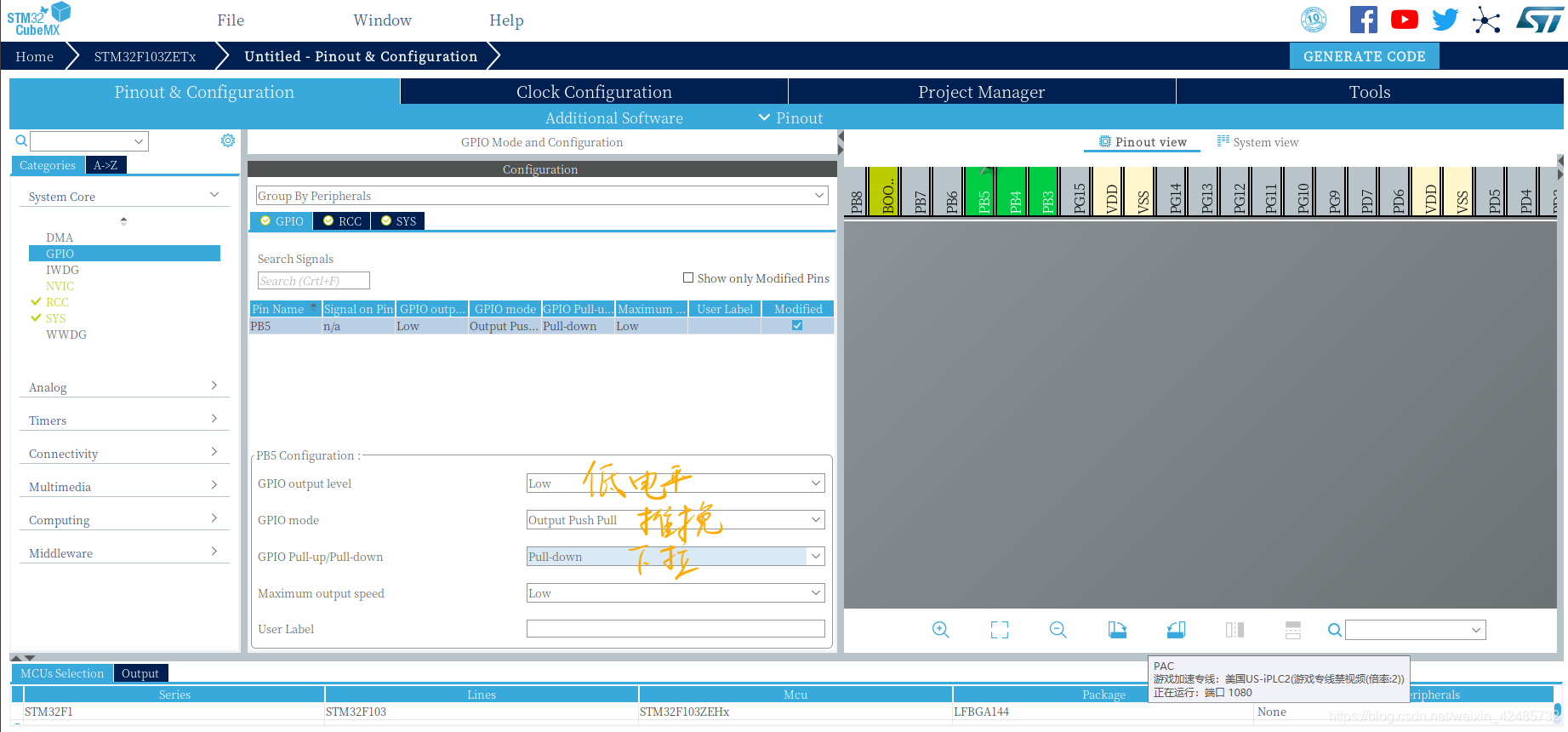The width and height of the screenshot is (1568, 732).
Task: Click the STM32F103ZETx breadcrumb
Action: point(145,56)
